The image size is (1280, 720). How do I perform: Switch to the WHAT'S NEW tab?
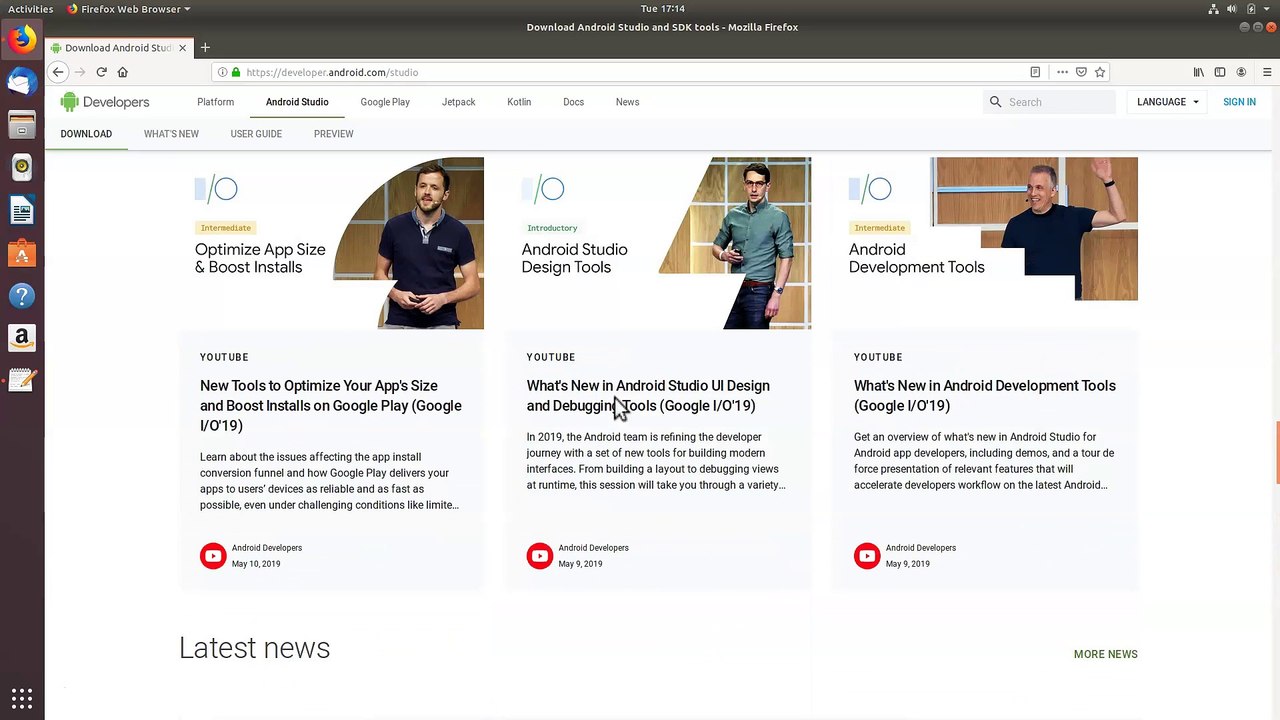click(171, 134)
